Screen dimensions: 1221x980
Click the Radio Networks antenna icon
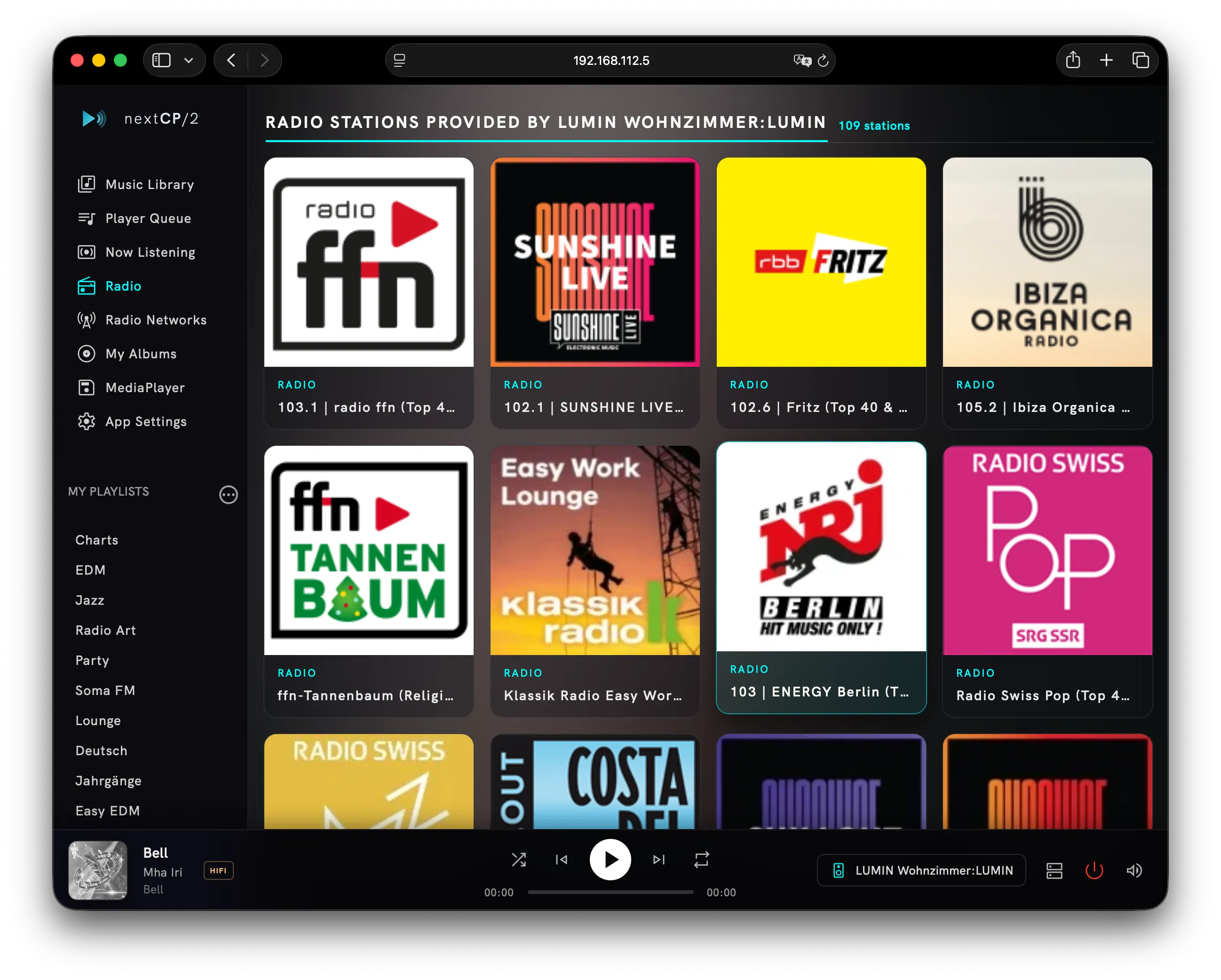86,320
